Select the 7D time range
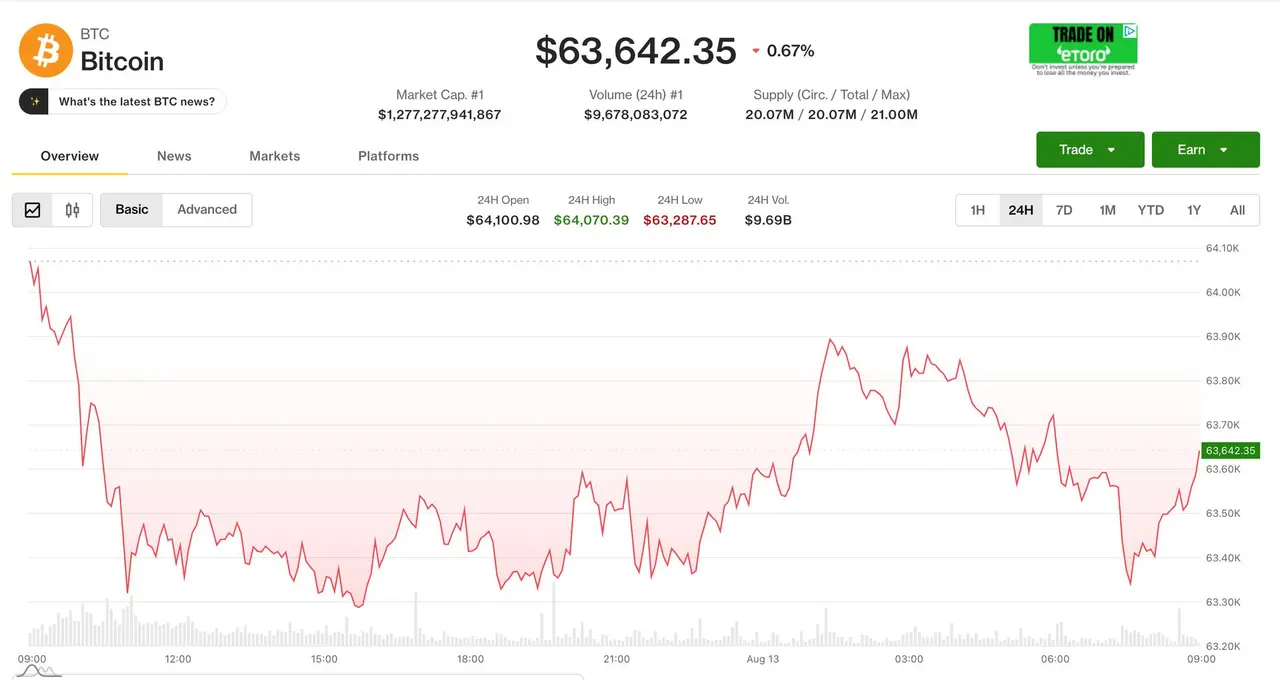The image size is (1280, 680). pyautogui.click(x=1064, y=210)
